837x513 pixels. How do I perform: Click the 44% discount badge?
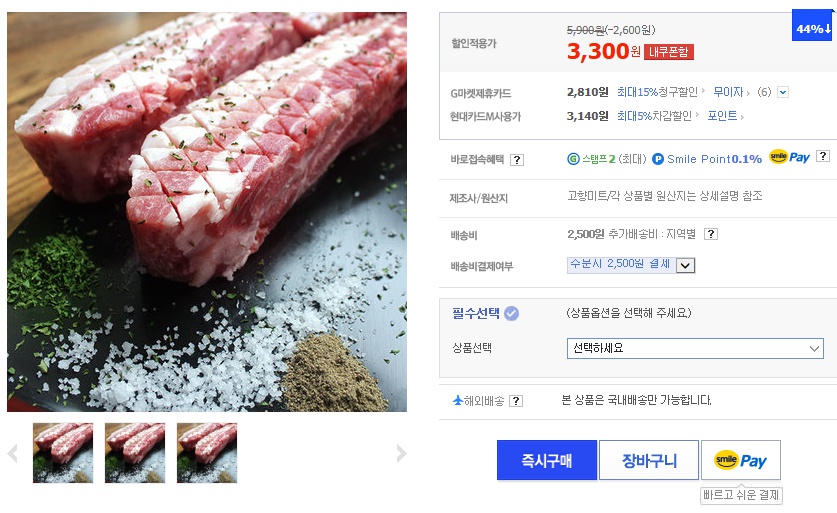coord(813,29)
